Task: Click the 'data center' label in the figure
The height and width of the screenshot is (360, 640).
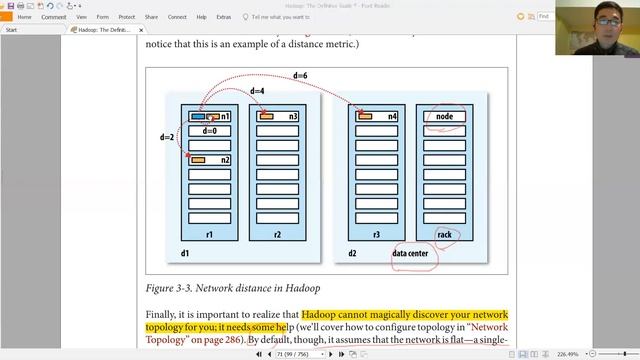Action: click(410, 253)
